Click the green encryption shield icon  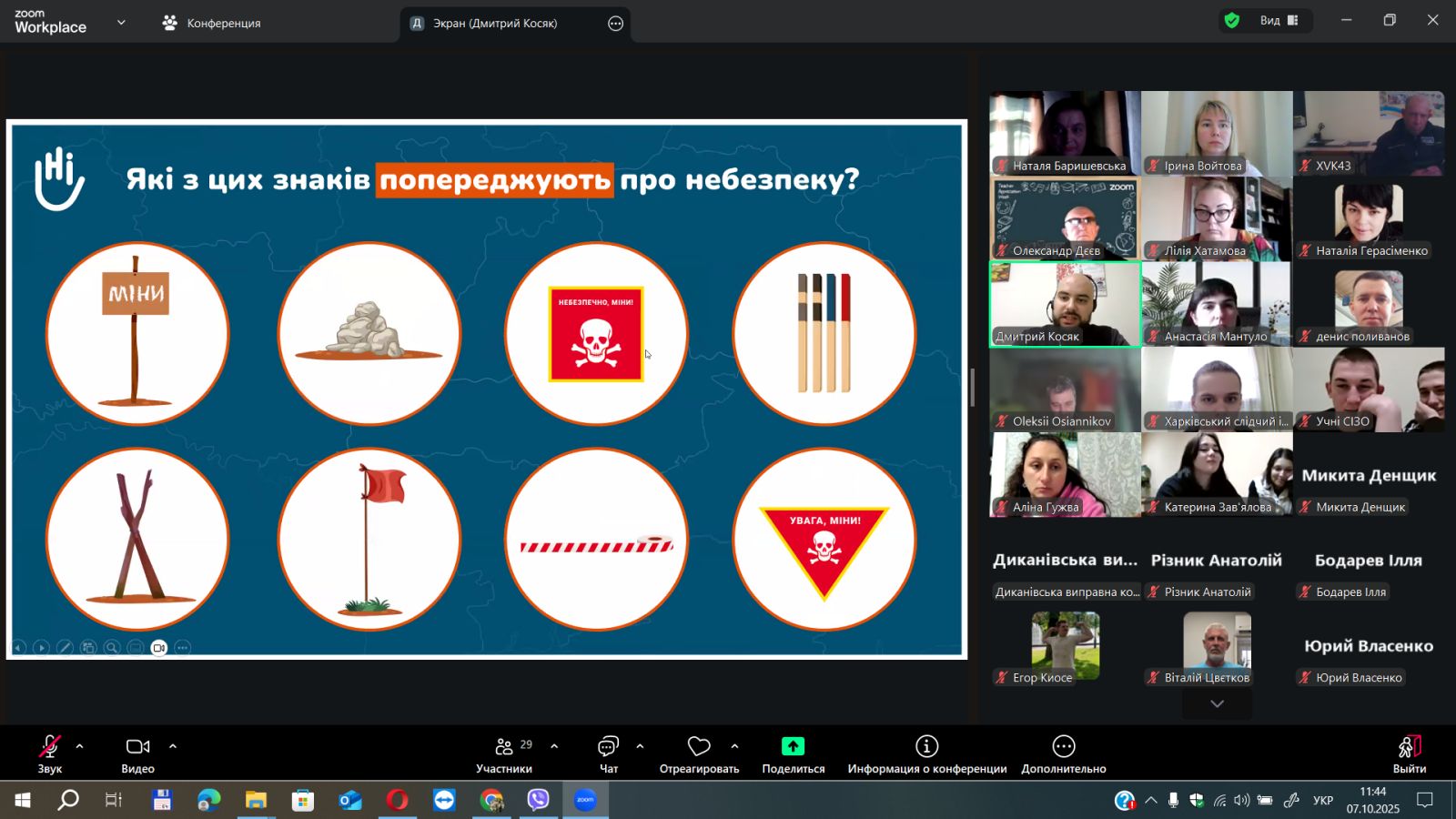click(x=1232, y=21)
